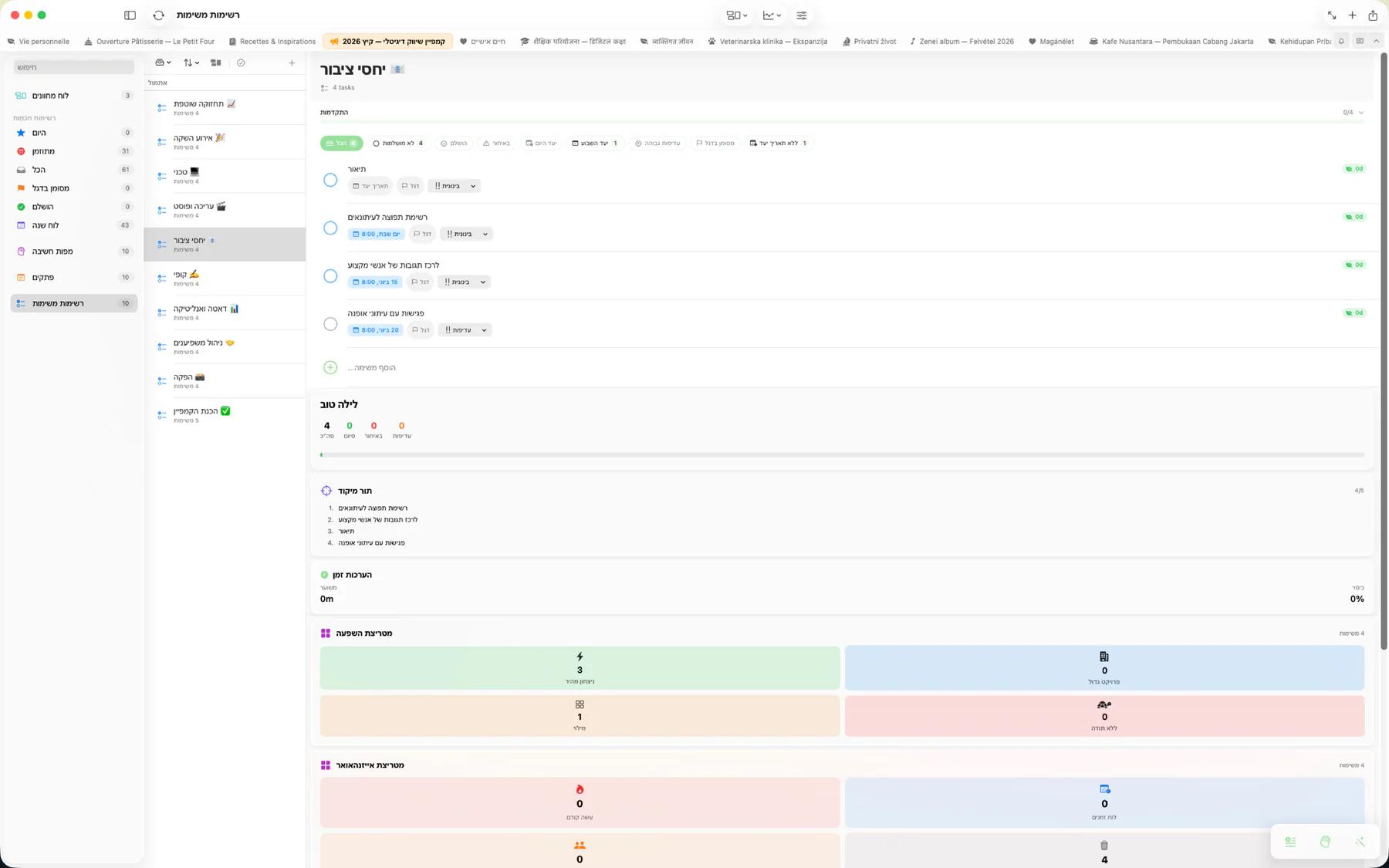Open priority dropdown for לרכז תגובות task
The width and height of the screenshot is (1389, 868).
click(x=464, y=282)
